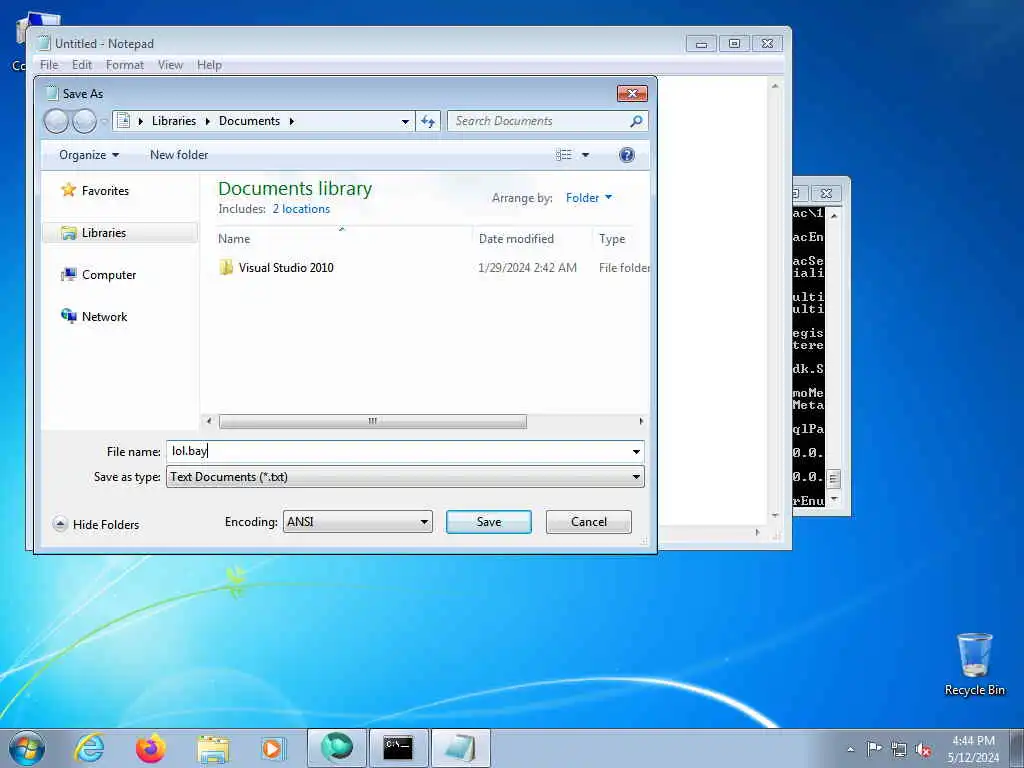Open the Help menu in Notepad
1024x768 pixels.
tap(209, 65)
